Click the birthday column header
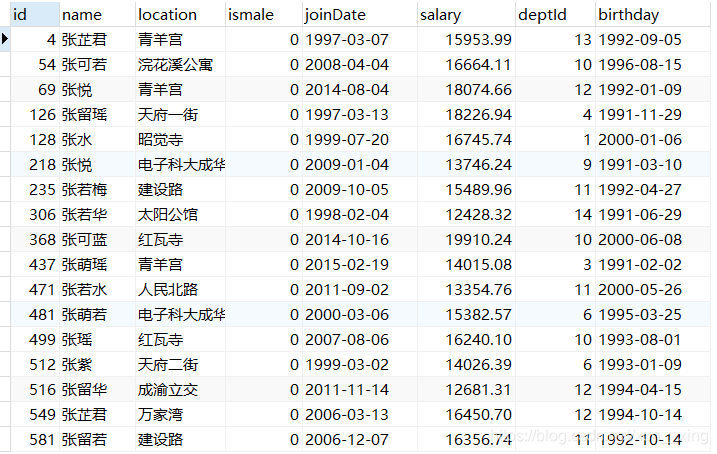 tap(653, 15)
